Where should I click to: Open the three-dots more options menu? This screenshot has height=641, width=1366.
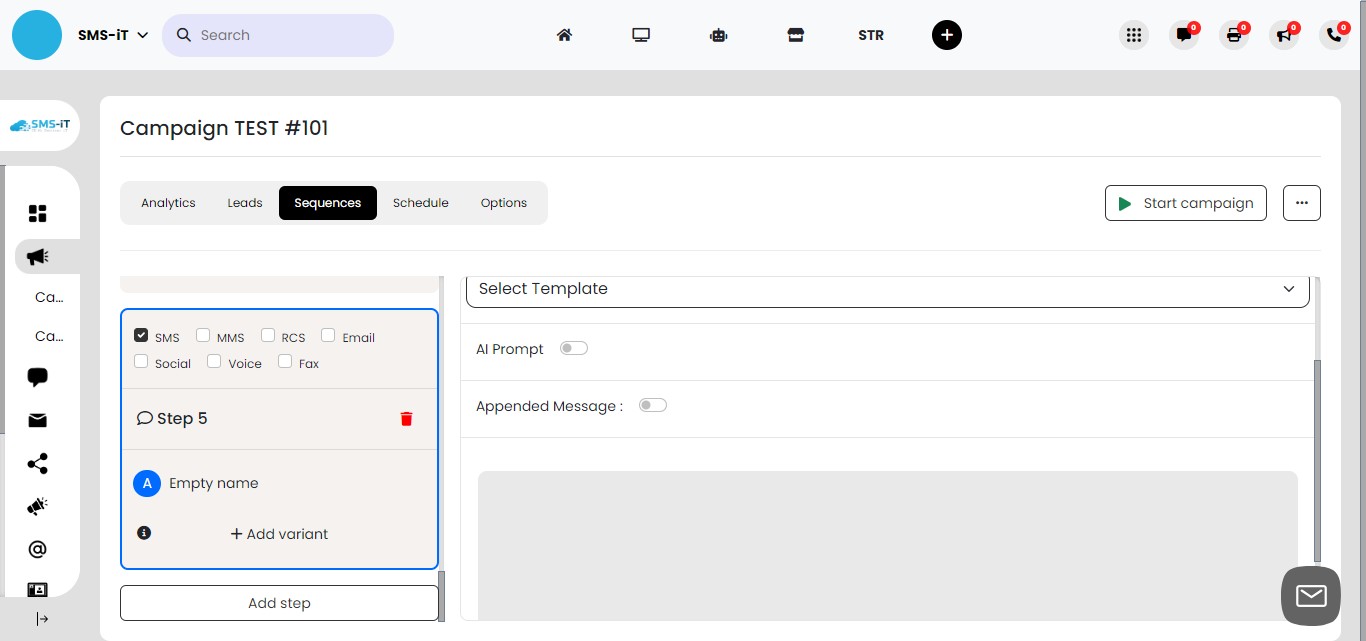1302,203
